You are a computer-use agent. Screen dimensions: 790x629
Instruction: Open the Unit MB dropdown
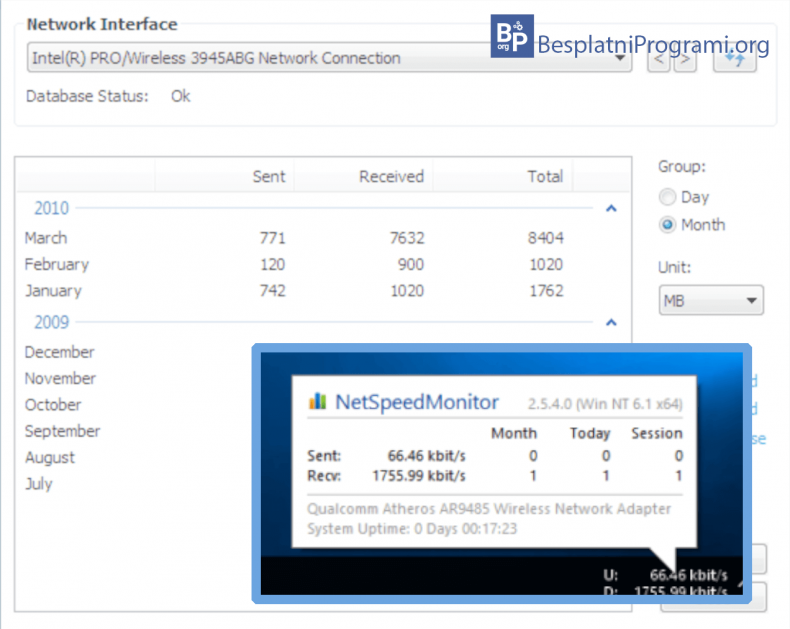(x=711, y=301)
